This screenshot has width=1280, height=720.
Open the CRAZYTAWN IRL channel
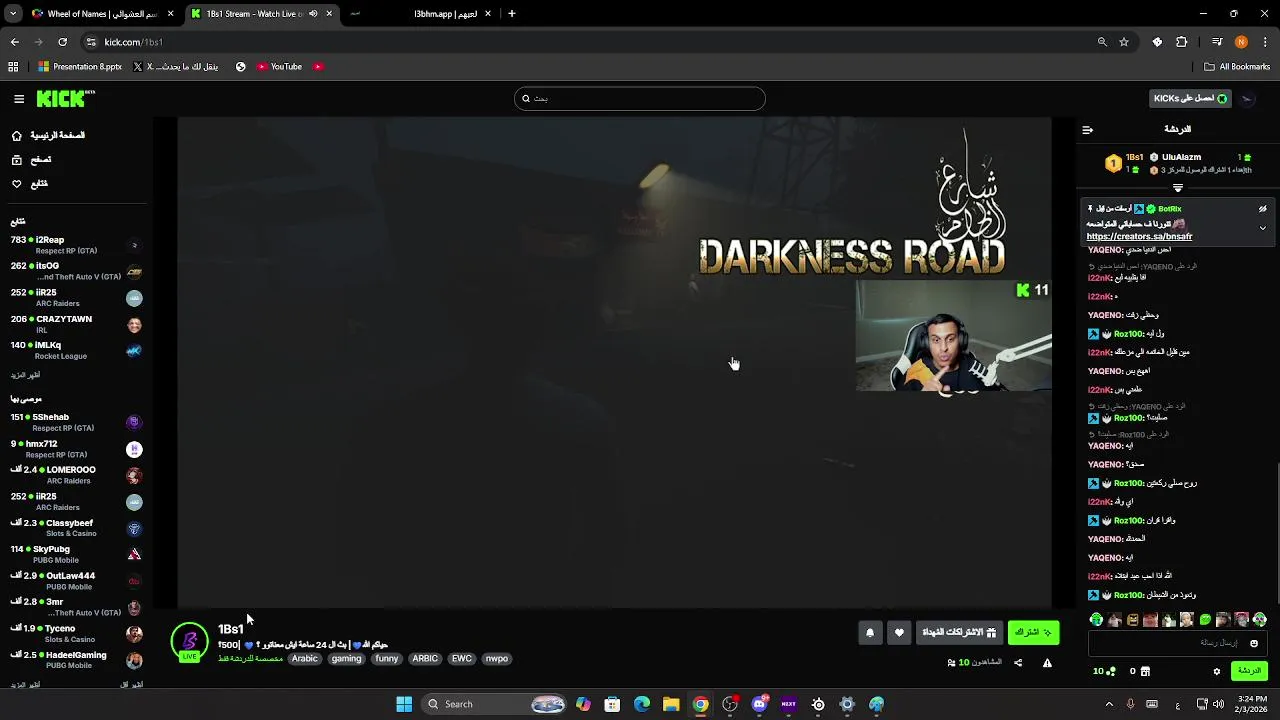pyautogui.click(x=75, y=324)
